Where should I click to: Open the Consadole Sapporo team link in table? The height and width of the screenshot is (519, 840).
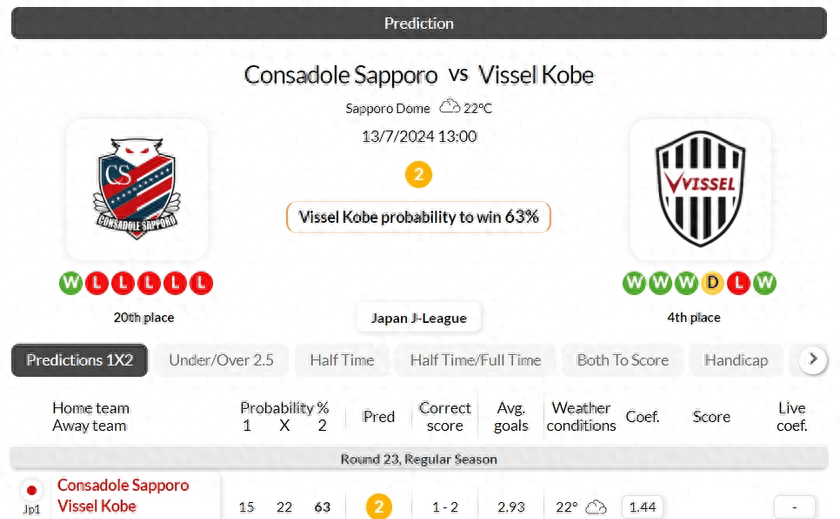tap(123, 485)
